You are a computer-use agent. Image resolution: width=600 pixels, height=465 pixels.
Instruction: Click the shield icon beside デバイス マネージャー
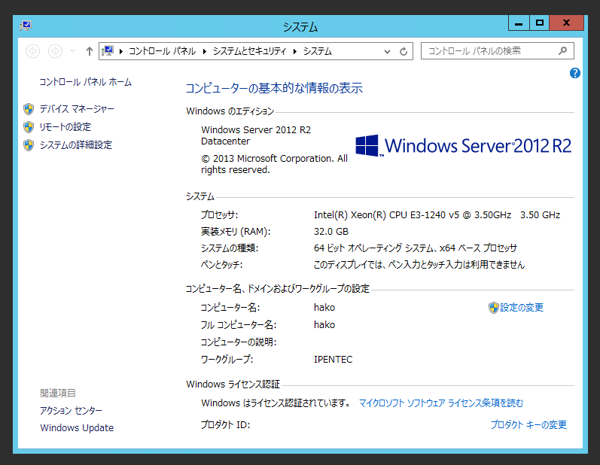click(29, 109)
